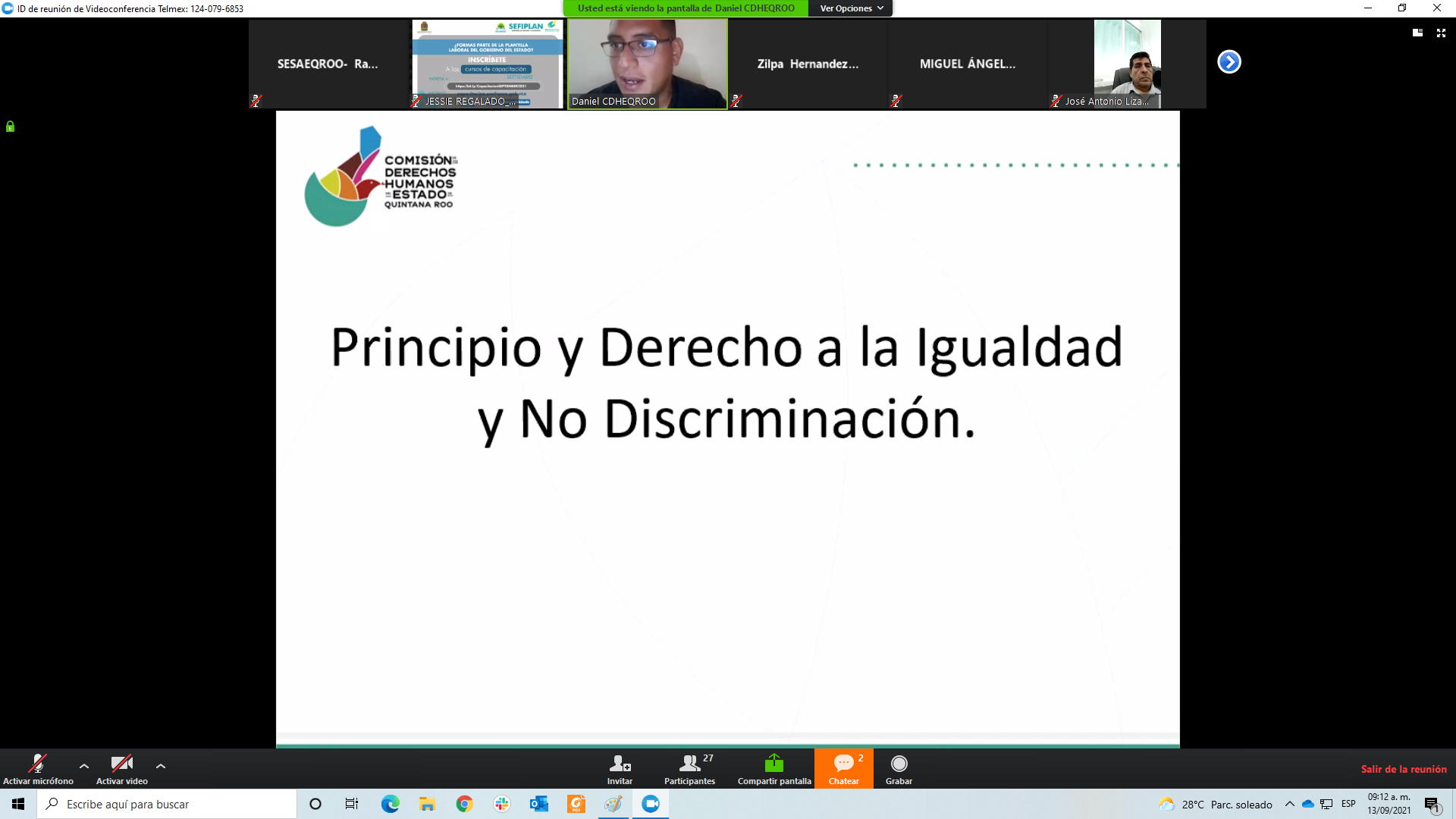This screenshot has height=819, width=1456.
Task: Start recording with Grabar
Action: 899,769
